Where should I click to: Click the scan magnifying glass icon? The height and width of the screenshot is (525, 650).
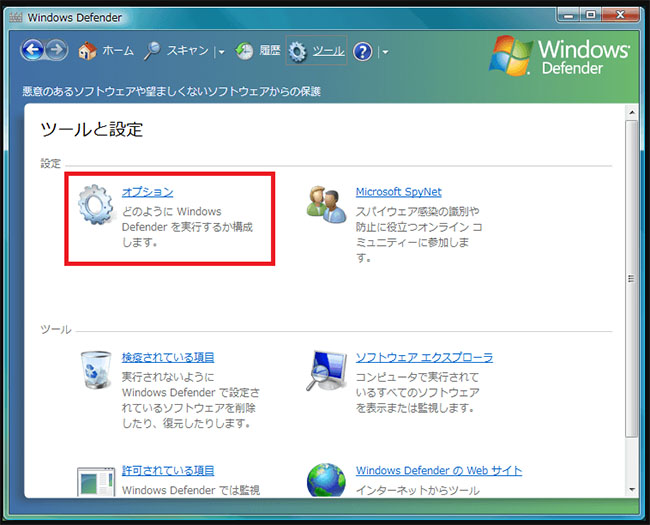click(152, 51)
